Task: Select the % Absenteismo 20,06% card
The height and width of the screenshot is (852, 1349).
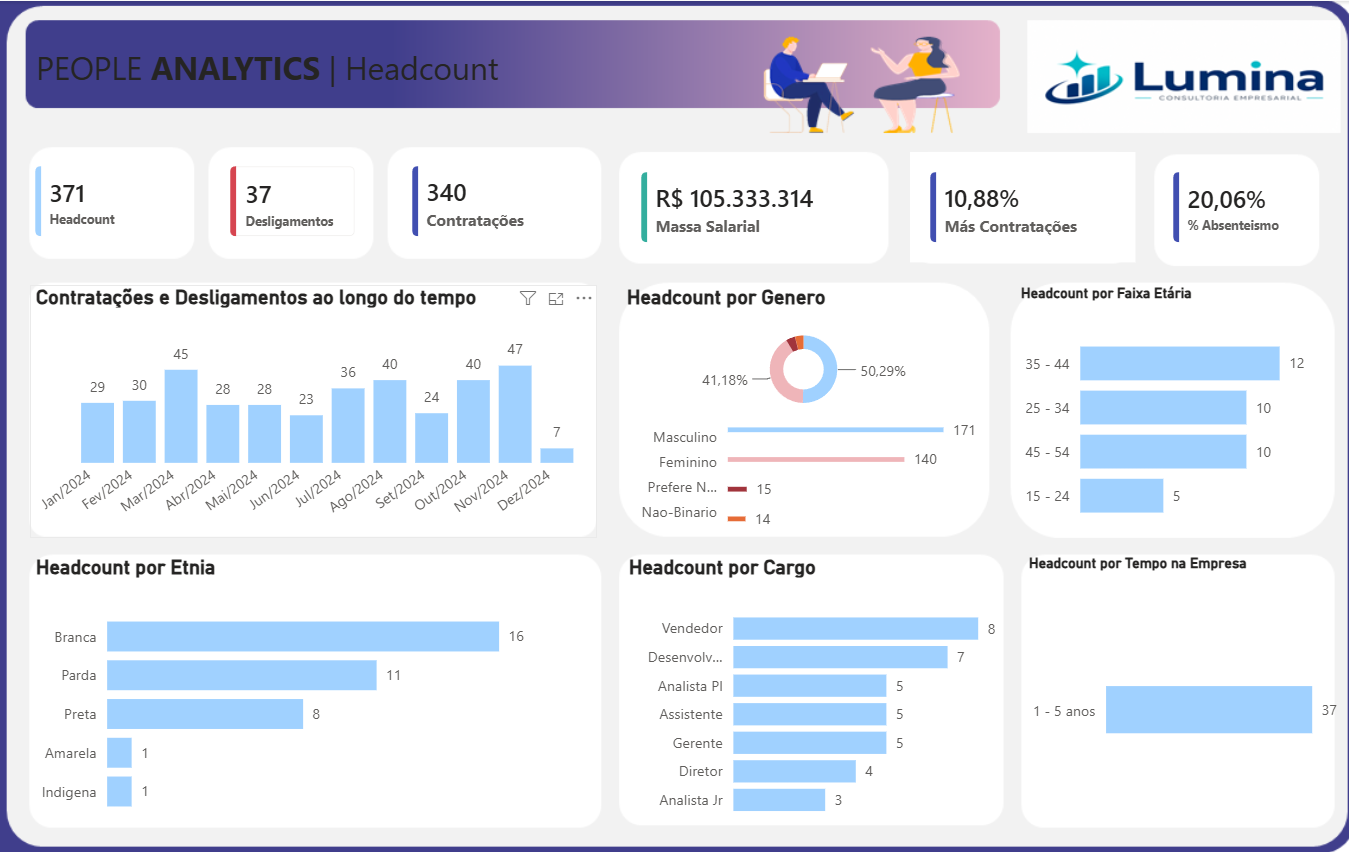Action: [x=1237, y=210]
